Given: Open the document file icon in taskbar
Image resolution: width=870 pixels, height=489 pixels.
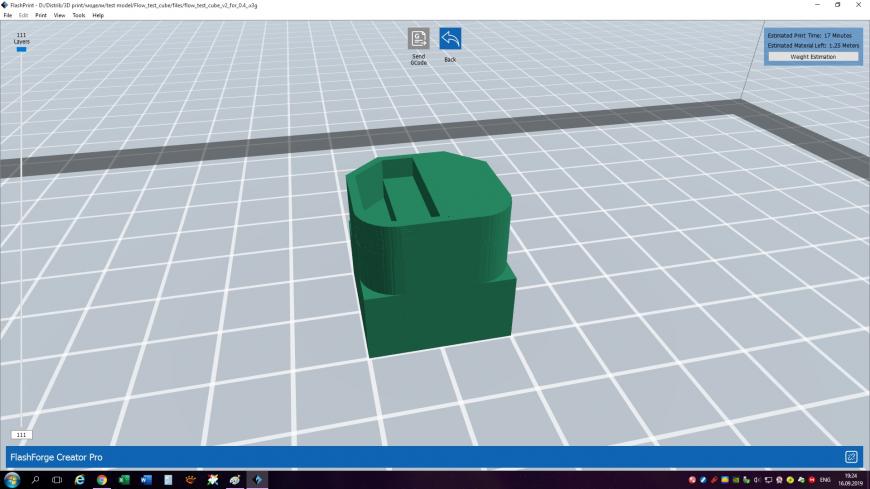Looking at the screenshot, I should coord(168,480).
